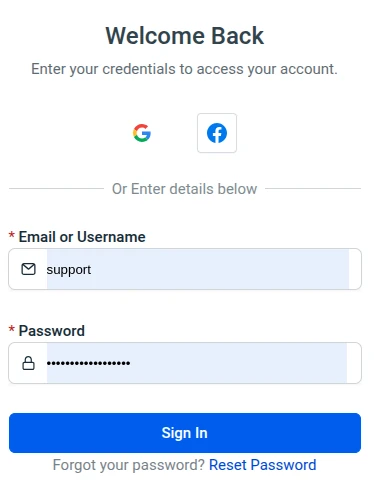The height and width of the screenshot is (481, 374).
Task: Click the Email or Username label
Action: [82, 237]
